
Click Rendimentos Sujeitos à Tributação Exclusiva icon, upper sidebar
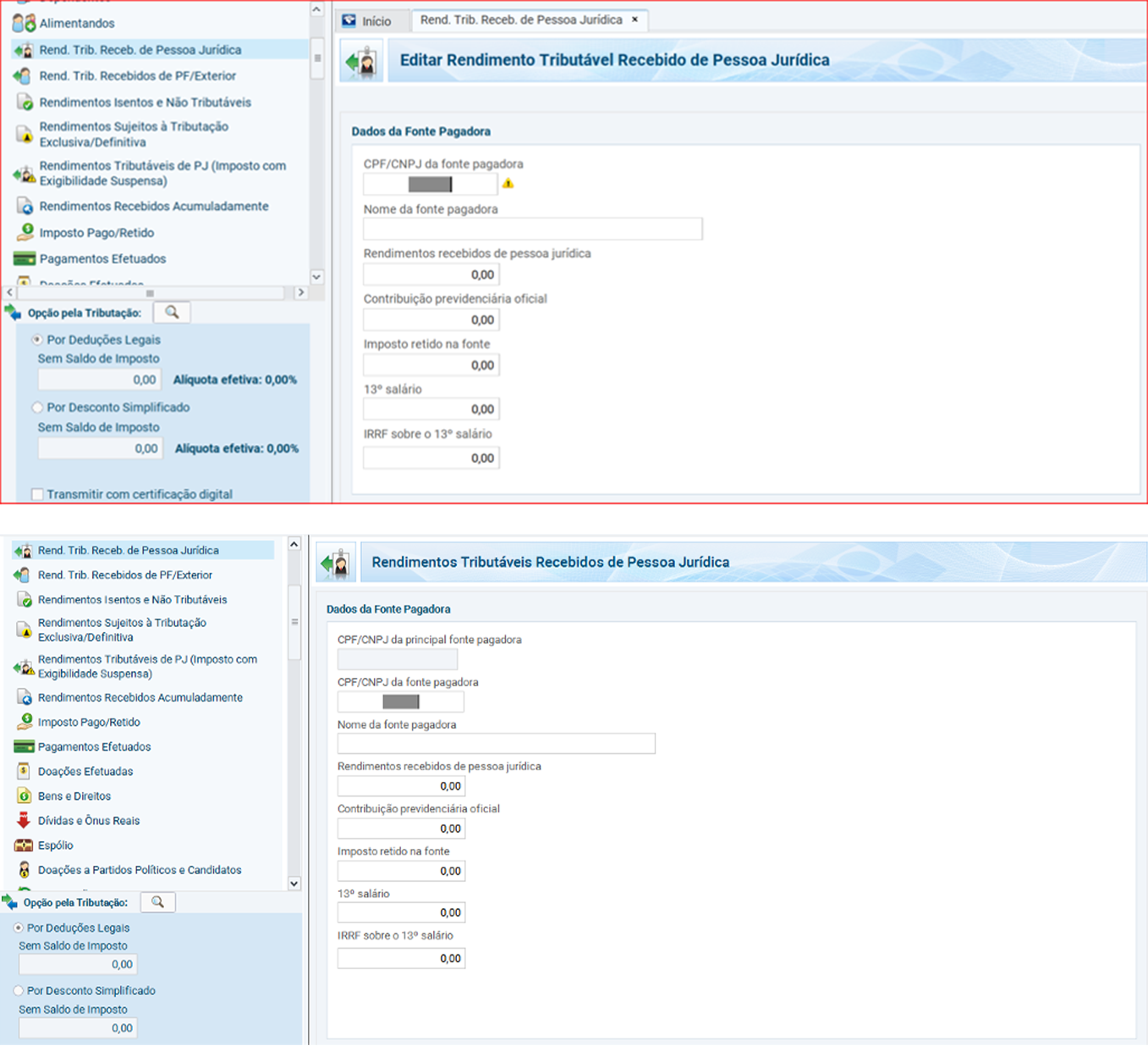tap(25, 135)
